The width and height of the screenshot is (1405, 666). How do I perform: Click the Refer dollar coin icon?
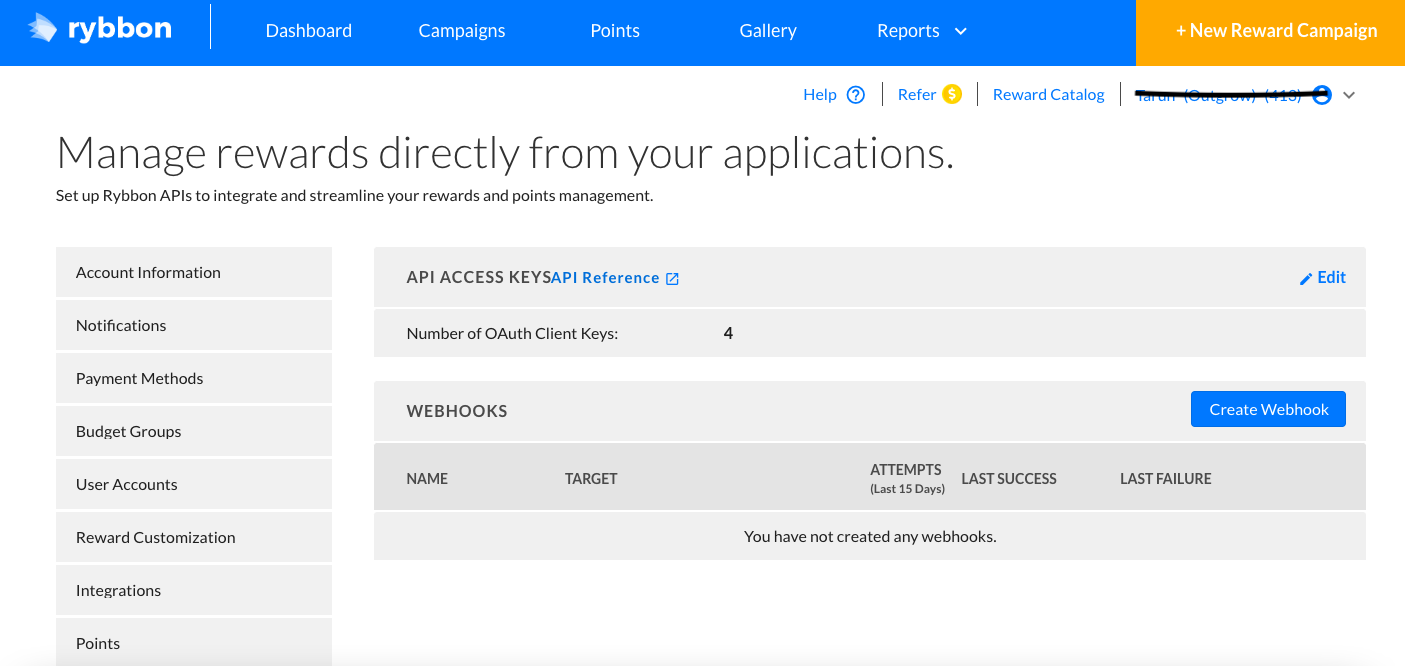[952, 94]
